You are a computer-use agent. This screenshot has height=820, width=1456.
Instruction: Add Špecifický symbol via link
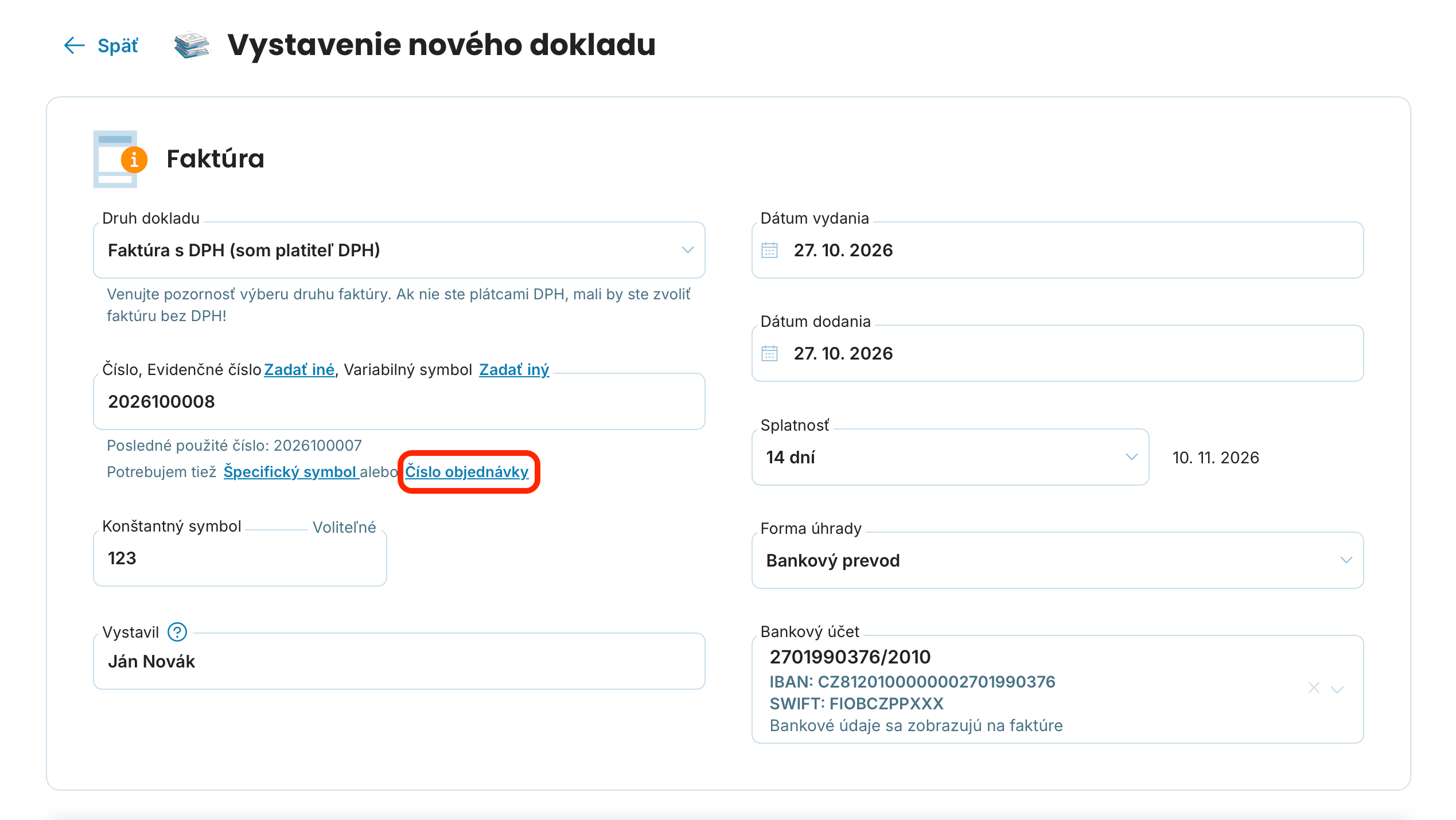290,472
